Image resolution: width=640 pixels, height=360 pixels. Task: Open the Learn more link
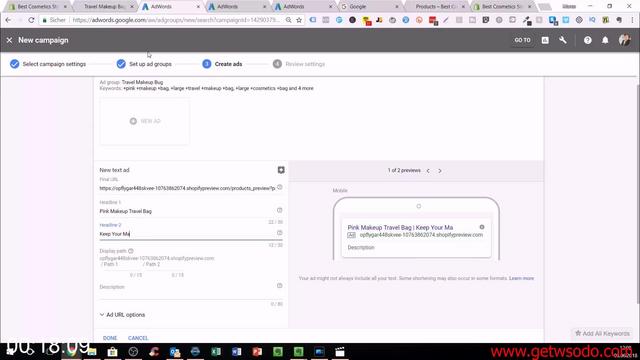pyautogui.click(x=521, y=278)
